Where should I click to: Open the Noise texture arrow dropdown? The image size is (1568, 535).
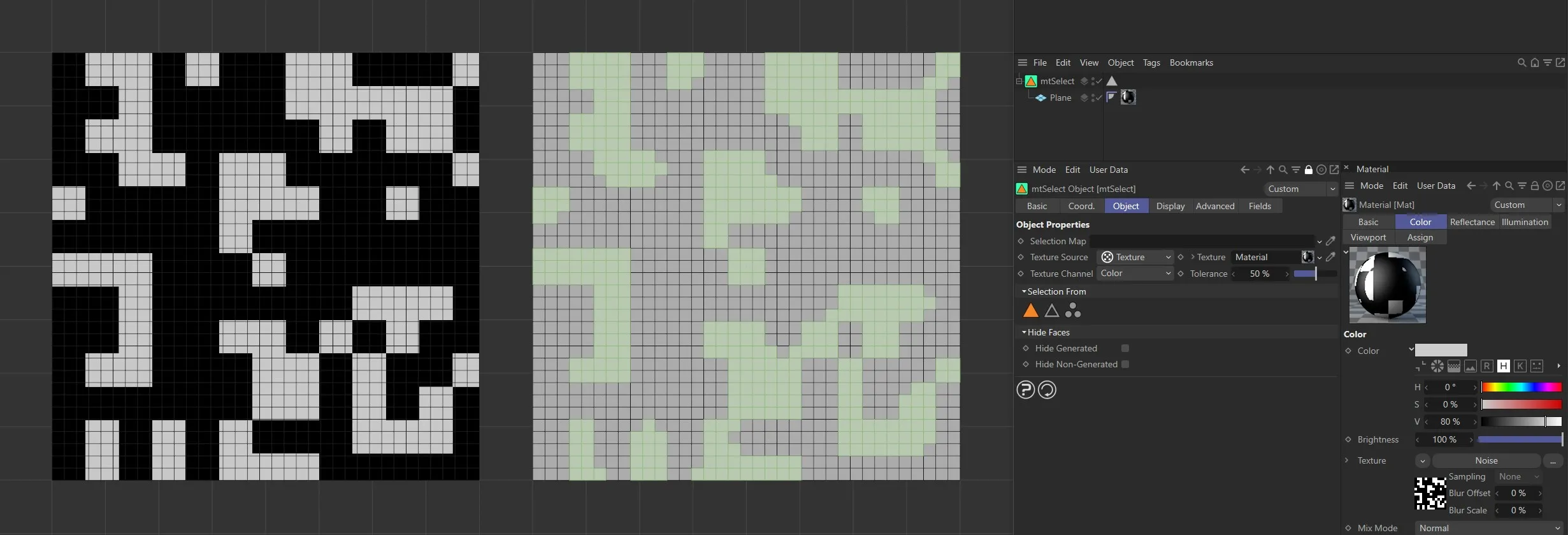tap(1422, 460)
